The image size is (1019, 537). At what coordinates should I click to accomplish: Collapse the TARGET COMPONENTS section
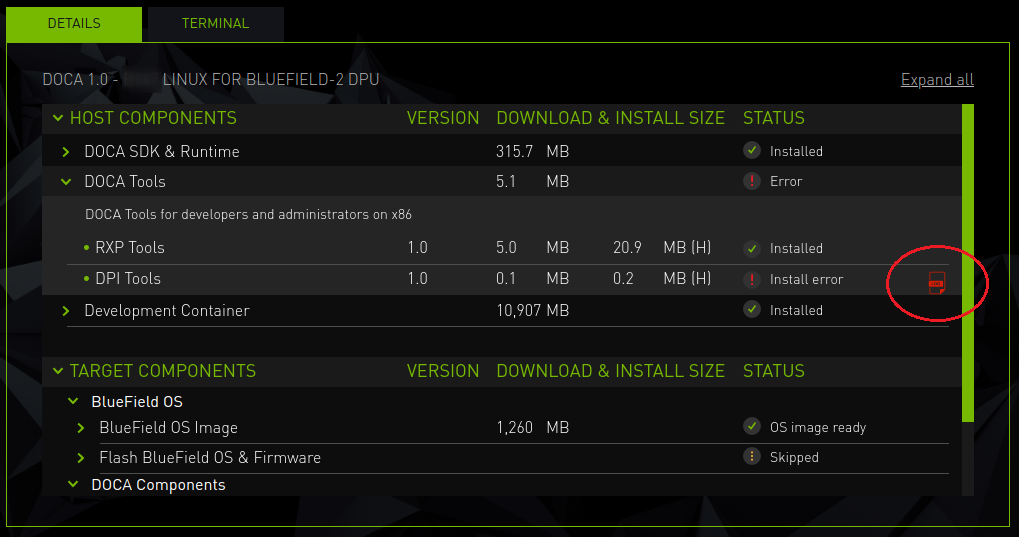coord(56,371)
